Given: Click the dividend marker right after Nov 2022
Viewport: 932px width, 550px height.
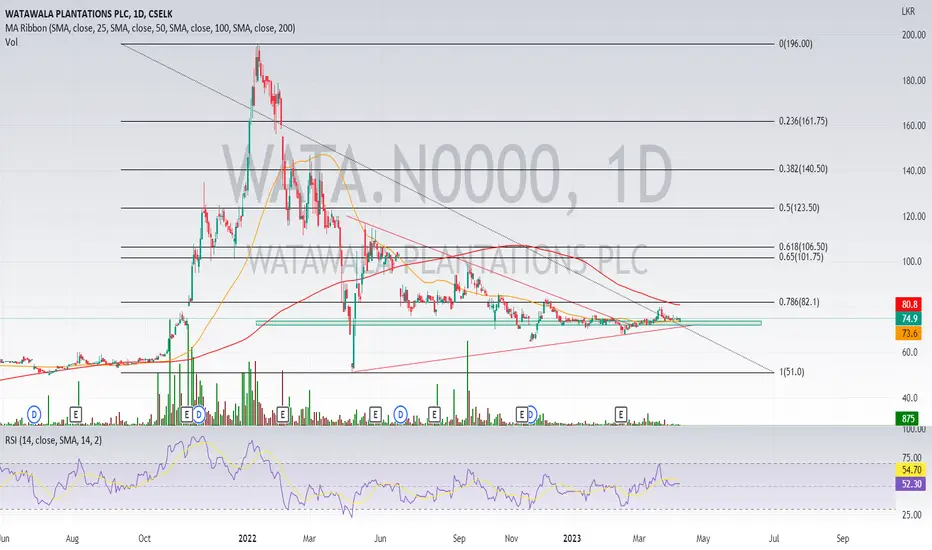Looking at the screenshot, I should [x=531, y=414].
